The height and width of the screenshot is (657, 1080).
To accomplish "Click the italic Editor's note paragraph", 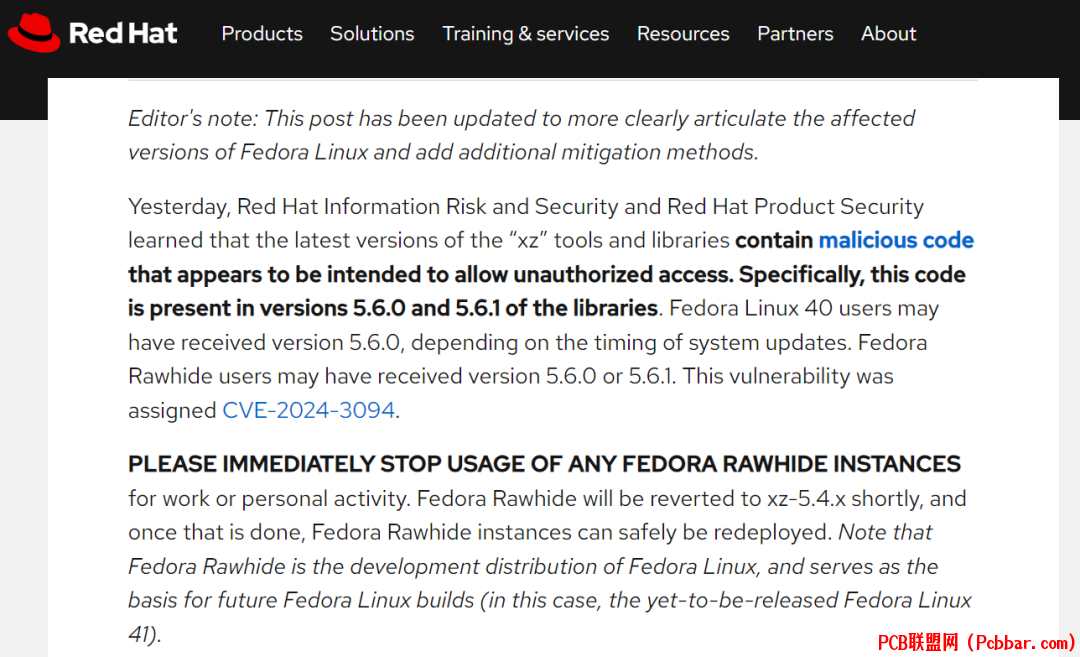I will 521,135.
